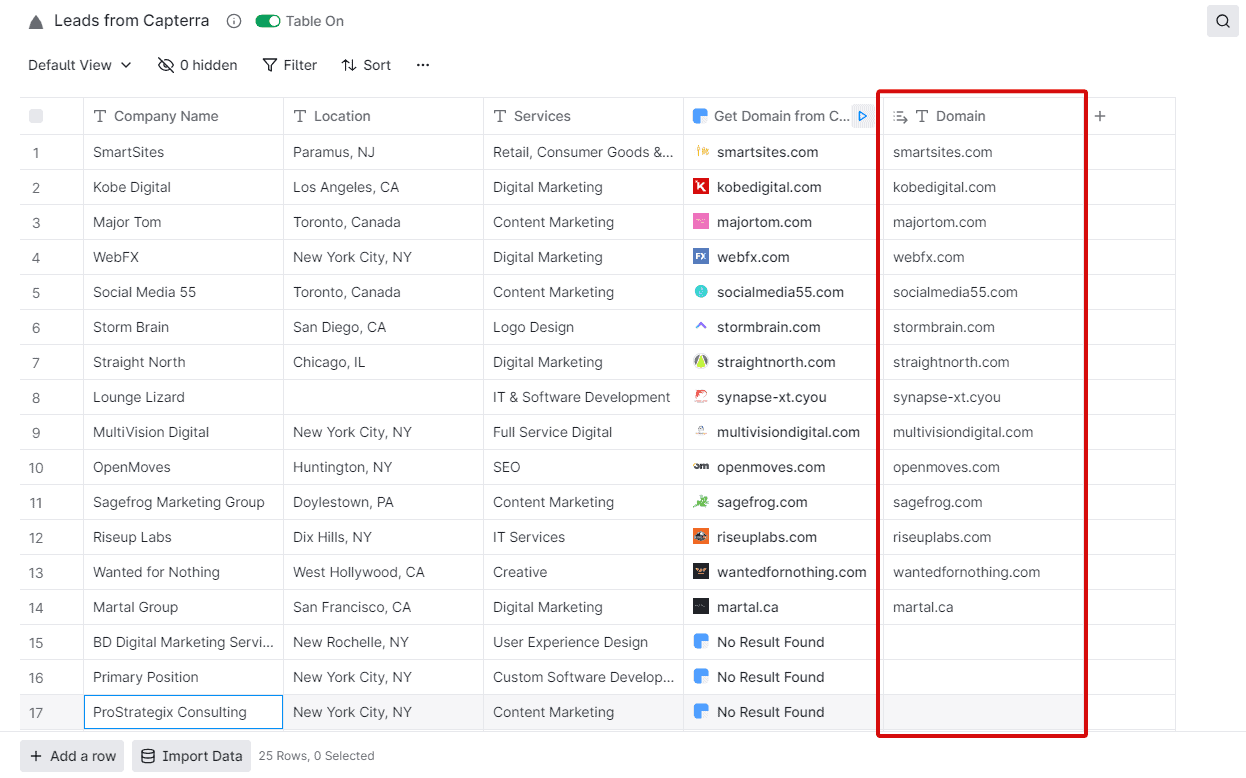
Task: Click the empty Location cell for Lounge Lizard
Action: coord(384,397)
